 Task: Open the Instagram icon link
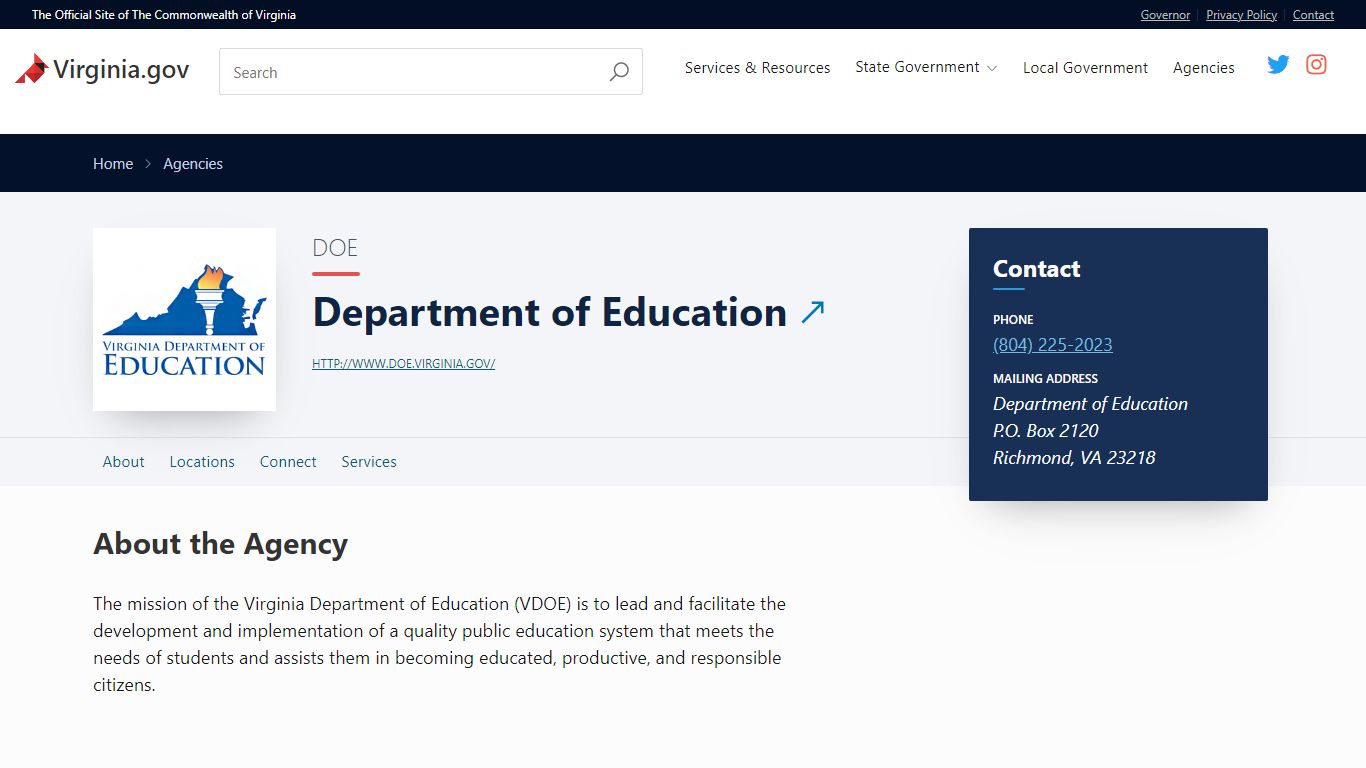pyautogui.click(x=1317, y=64)
